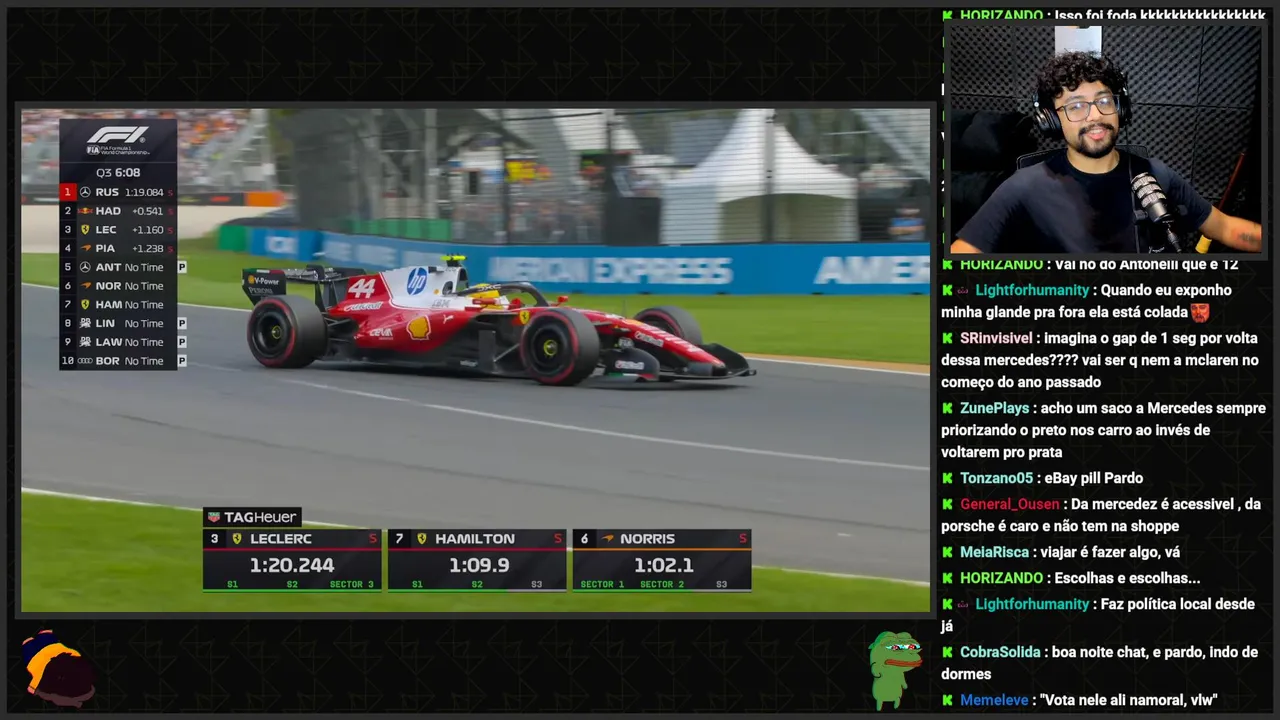Click the pit 'P' marker next to LAW
Viewport: 1280px width, 720px height.
(x=182, y=342)
